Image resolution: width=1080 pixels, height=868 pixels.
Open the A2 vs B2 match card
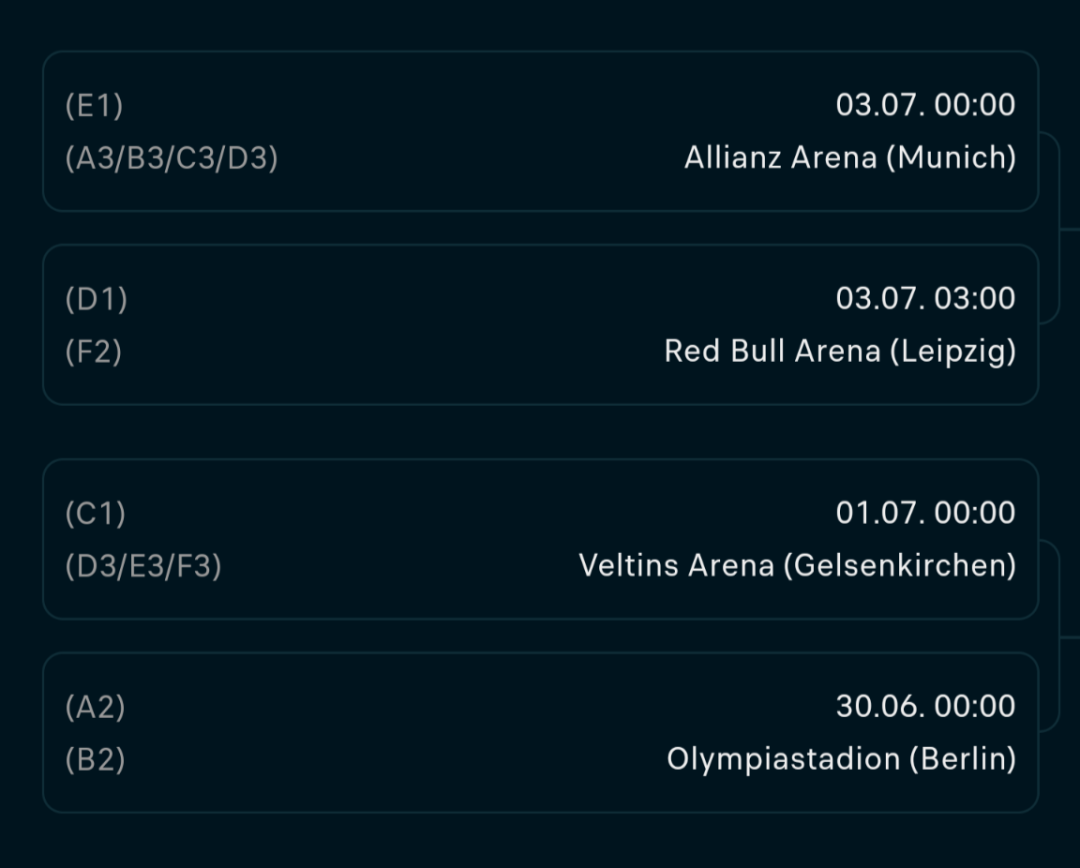[541, 732]
